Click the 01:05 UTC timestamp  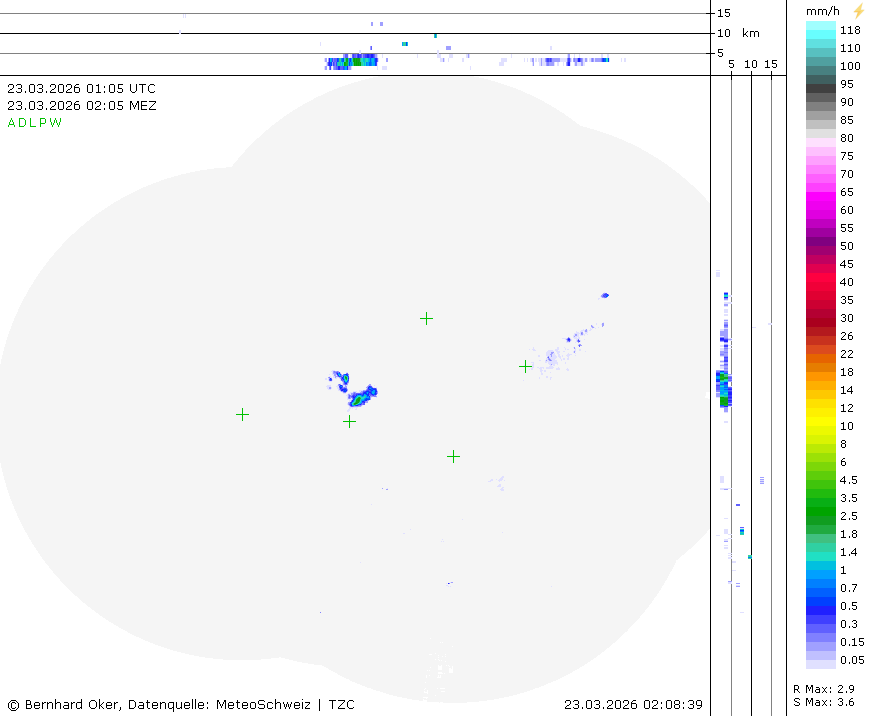point(81,88)
